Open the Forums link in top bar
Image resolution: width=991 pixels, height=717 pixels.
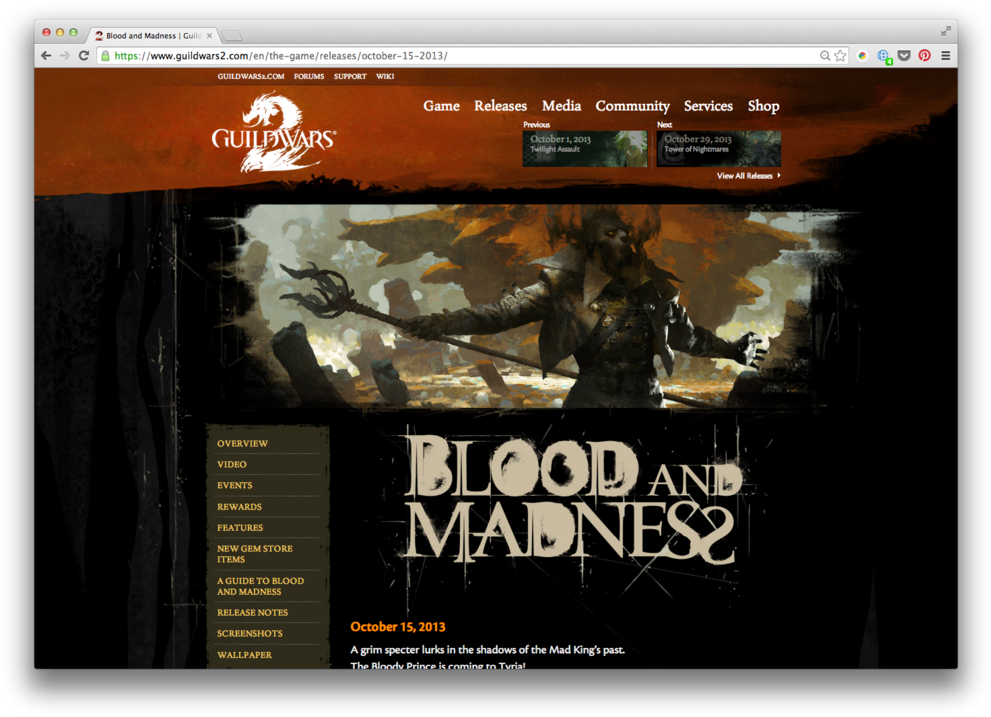point(308,77)
